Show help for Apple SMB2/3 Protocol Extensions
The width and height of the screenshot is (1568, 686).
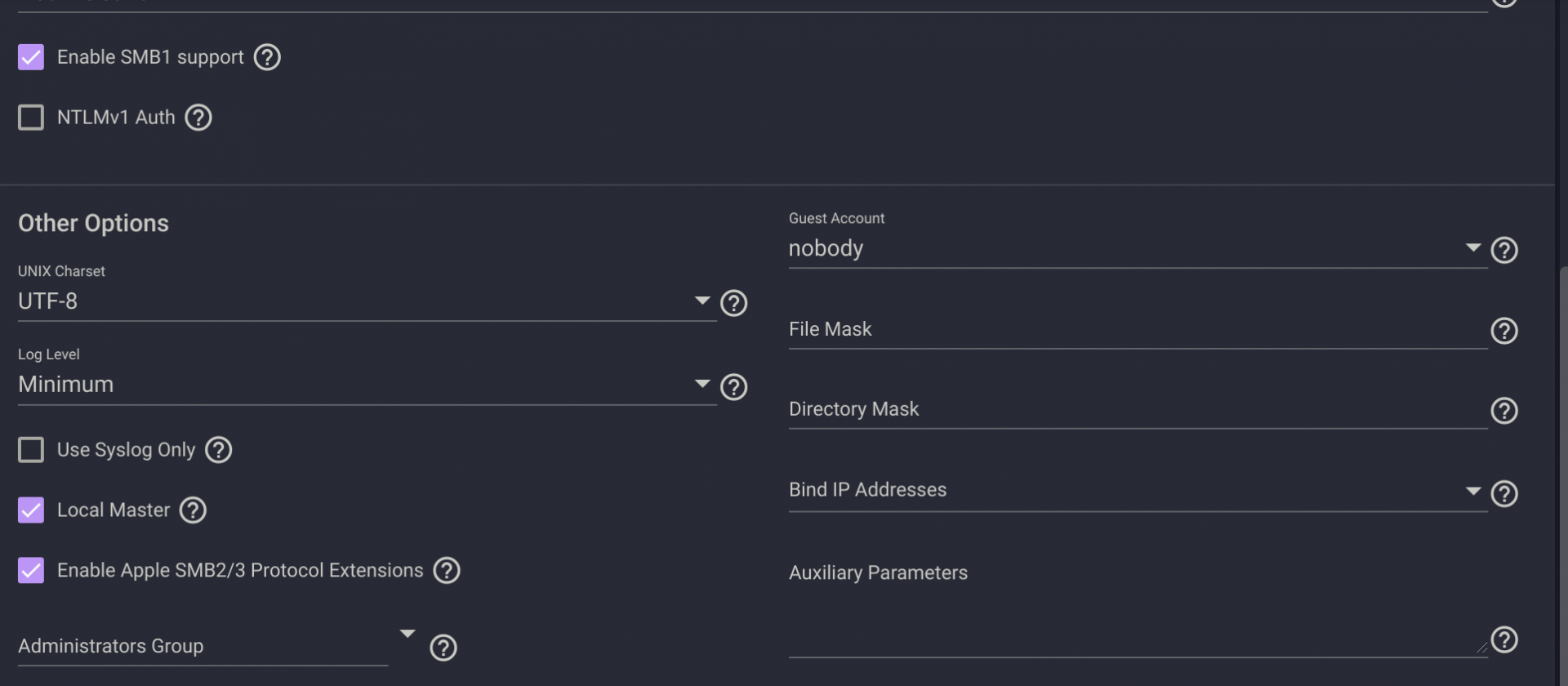(447, 570)
